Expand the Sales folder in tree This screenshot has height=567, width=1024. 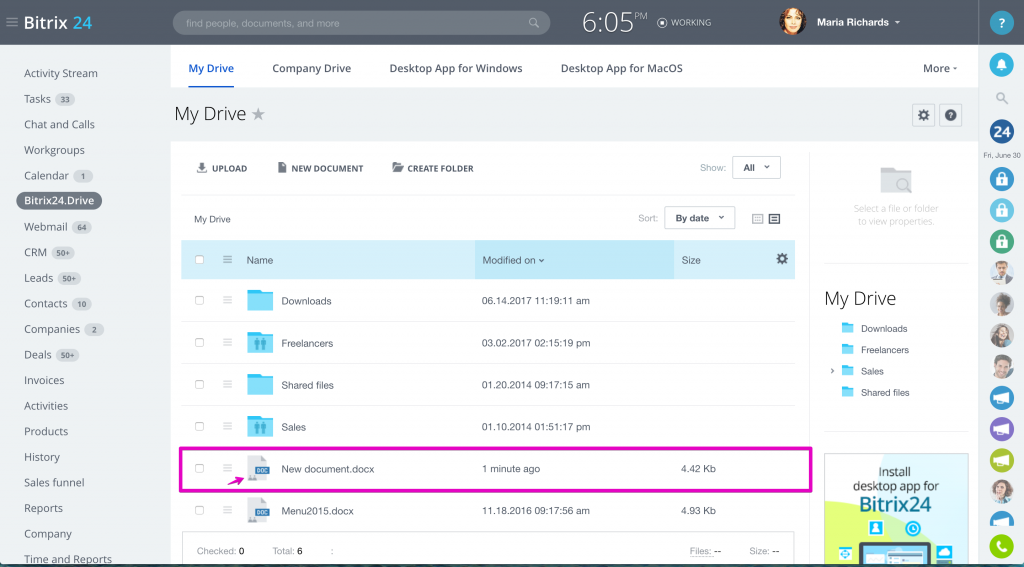(x=832, y=371)
